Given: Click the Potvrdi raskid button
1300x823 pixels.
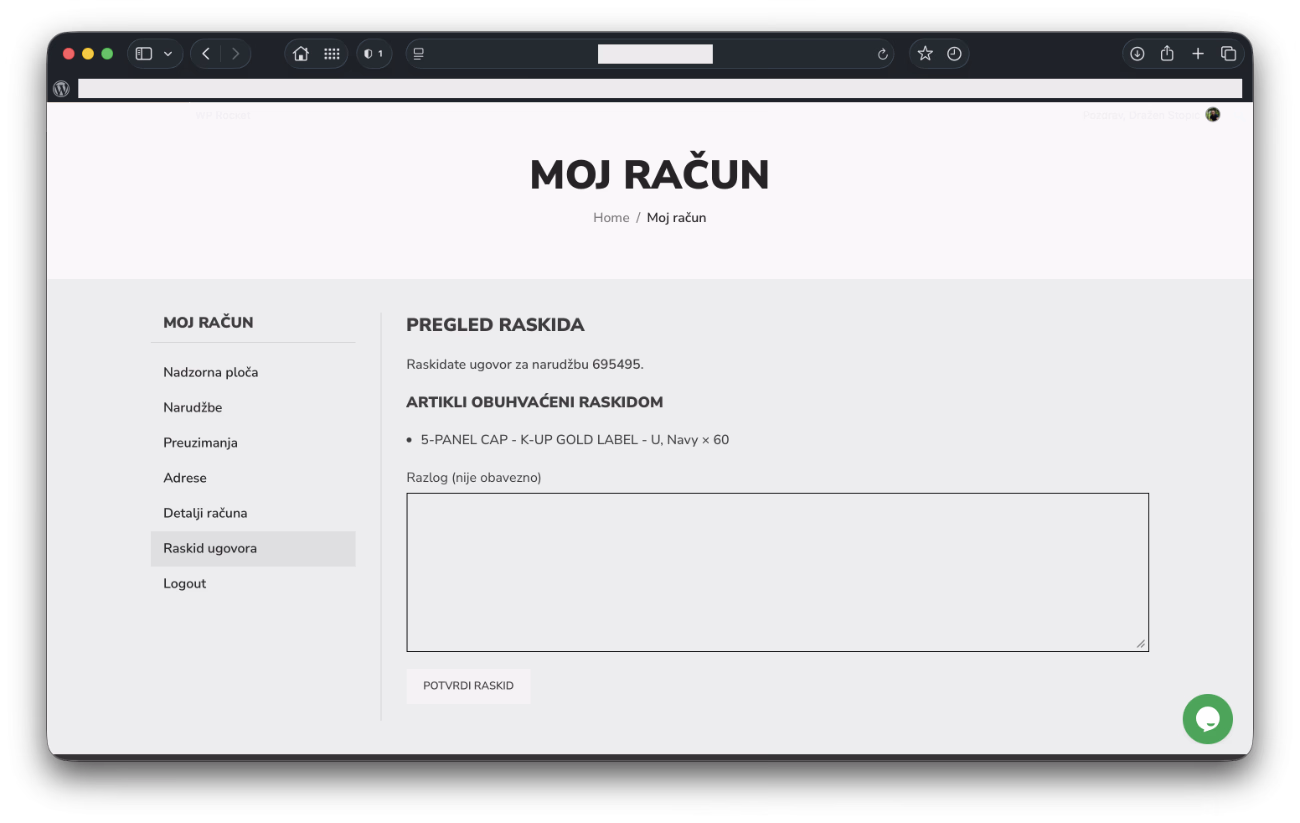Looking at the screenshot, I should pos(468,686).
